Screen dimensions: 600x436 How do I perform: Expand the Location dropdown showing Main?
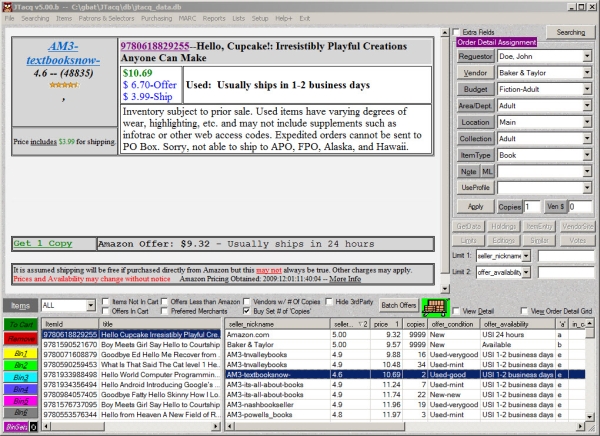(587, 122)
